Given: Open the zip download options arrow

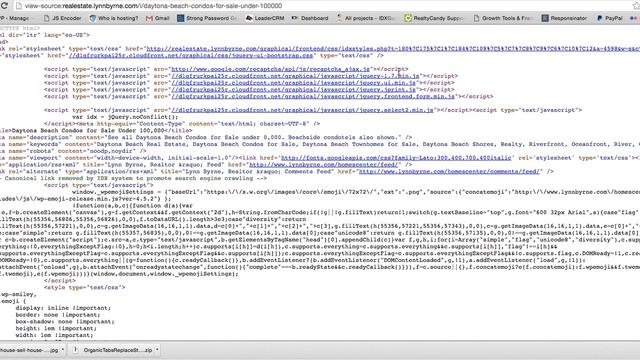Looking at the screenshot, I should click(x=157, y=350).
